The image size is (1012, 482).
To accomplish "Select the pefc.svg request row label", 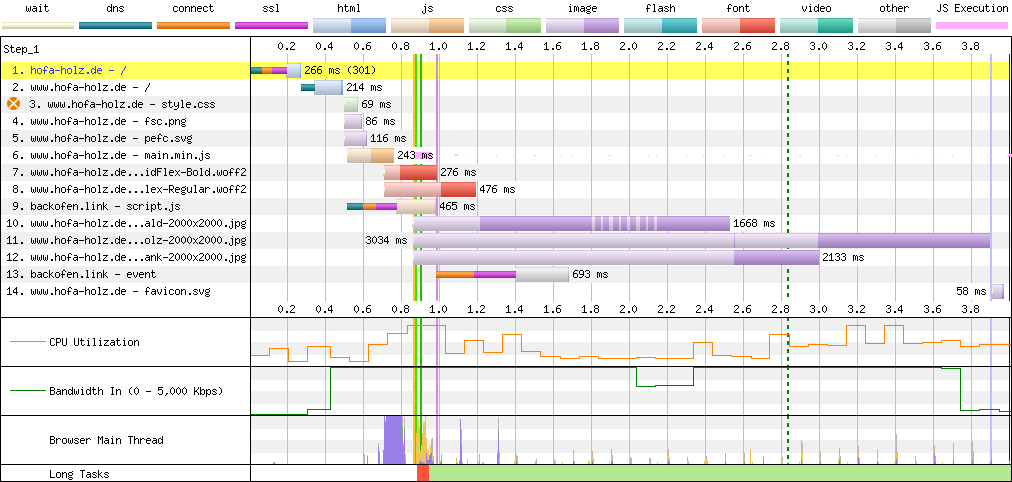I will 102,138.
